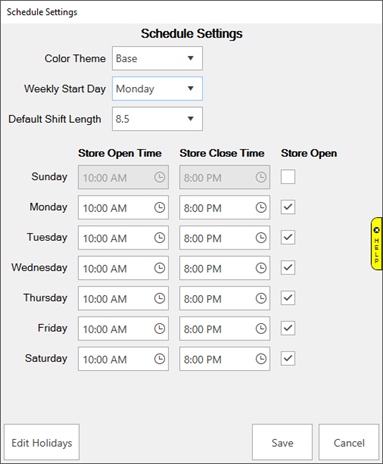Viewport: 383px width, 464px height.
Task: Open Friday store close time clock picker
Action: (261, 329)
